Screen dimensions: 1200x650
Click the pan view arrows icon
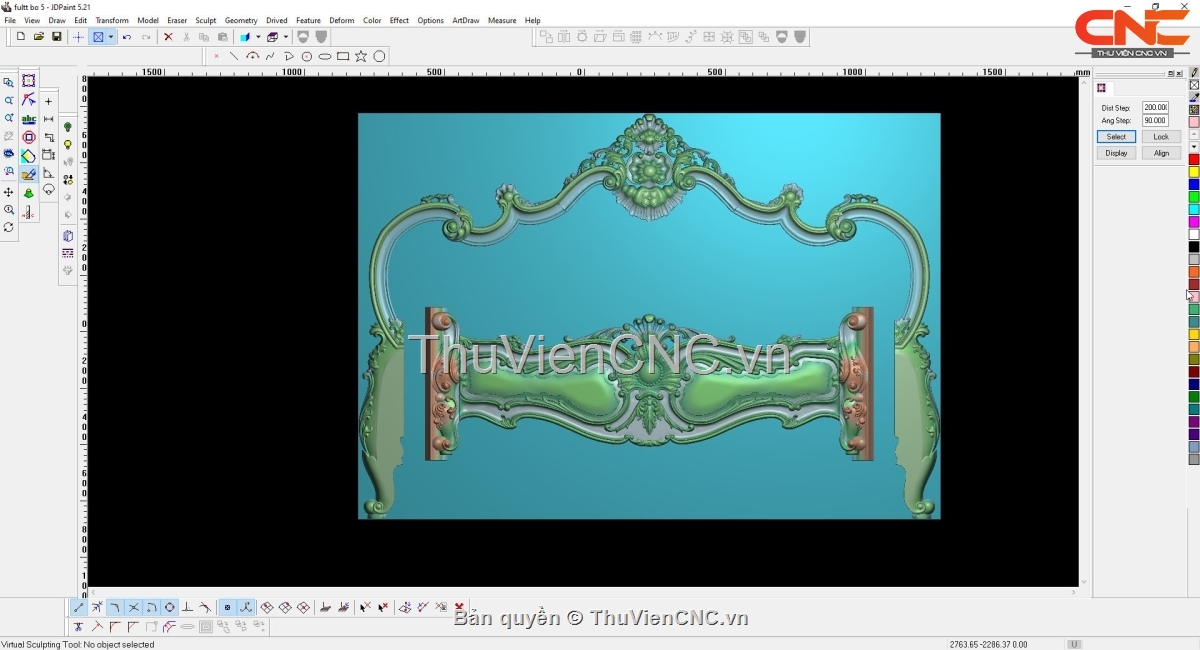click(x=9, y=192)
